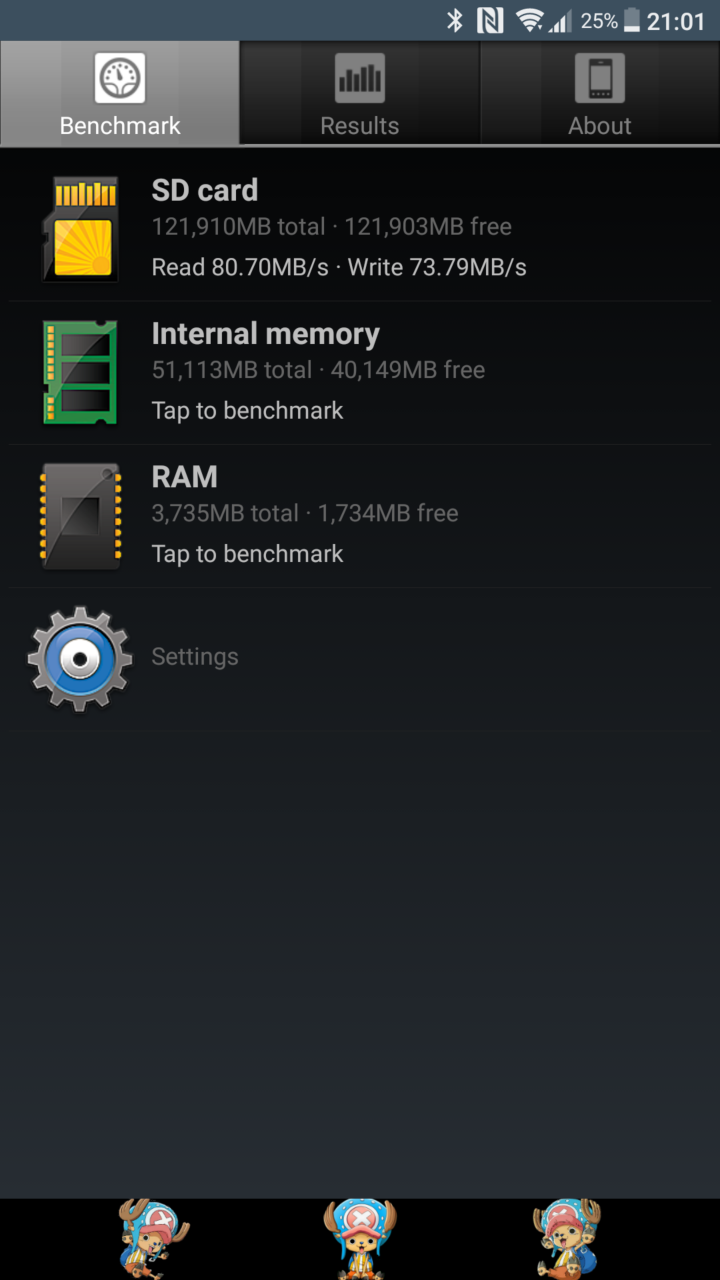
Task: Tap to benchmark Internal memory
Action: coord(247,411)
